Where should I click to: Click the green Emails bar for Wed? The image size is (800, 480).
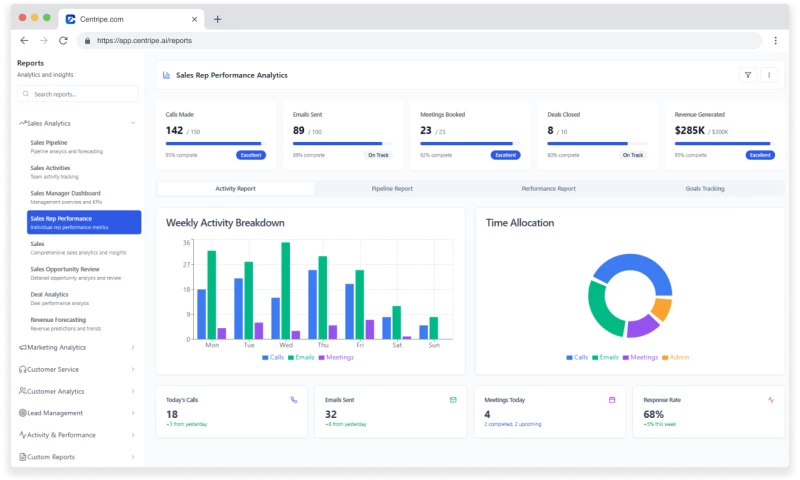286,291
